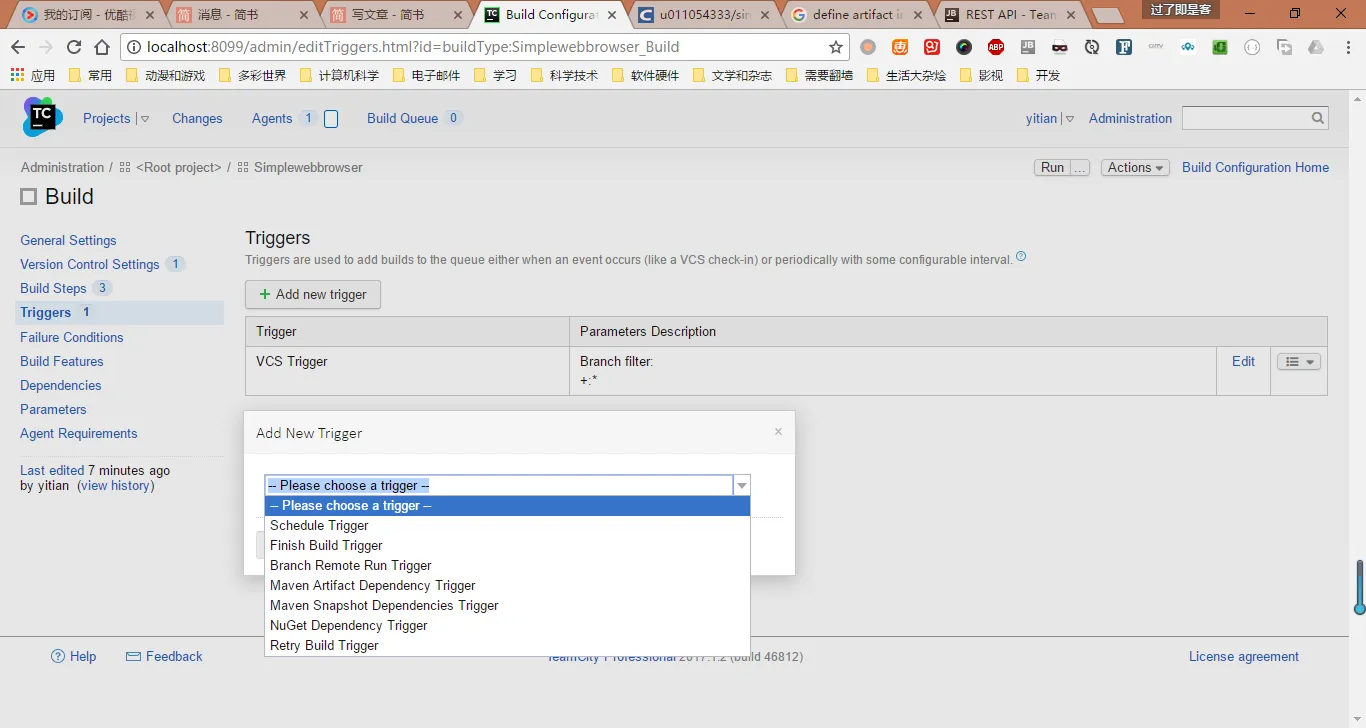Open the Administration link in header

point(1130,118)
